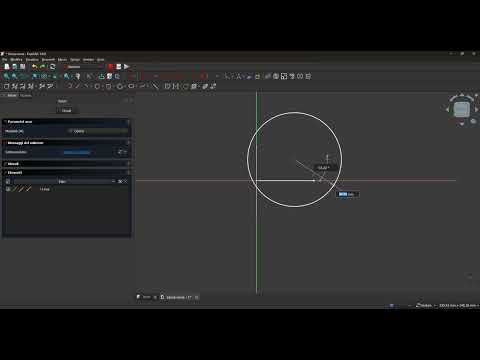Create a new document icon
The width and height of the screenshot is (480, 360).
pos(7,67)
